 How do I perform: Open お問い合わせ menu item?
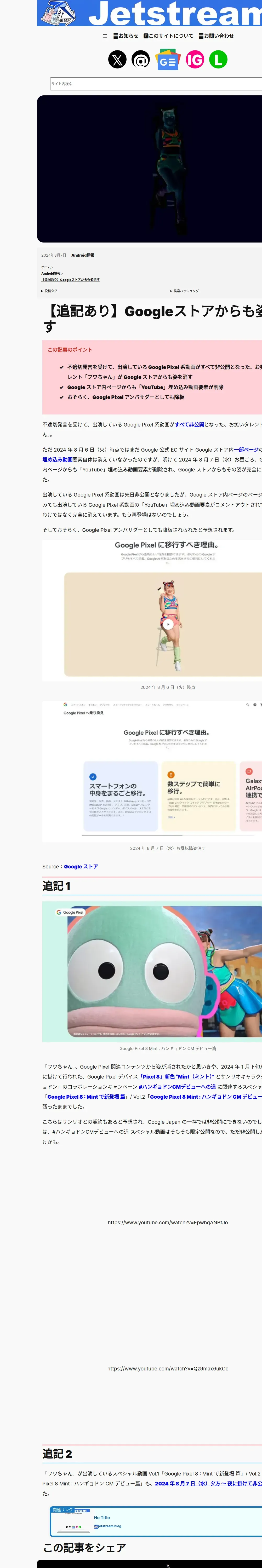216,36
